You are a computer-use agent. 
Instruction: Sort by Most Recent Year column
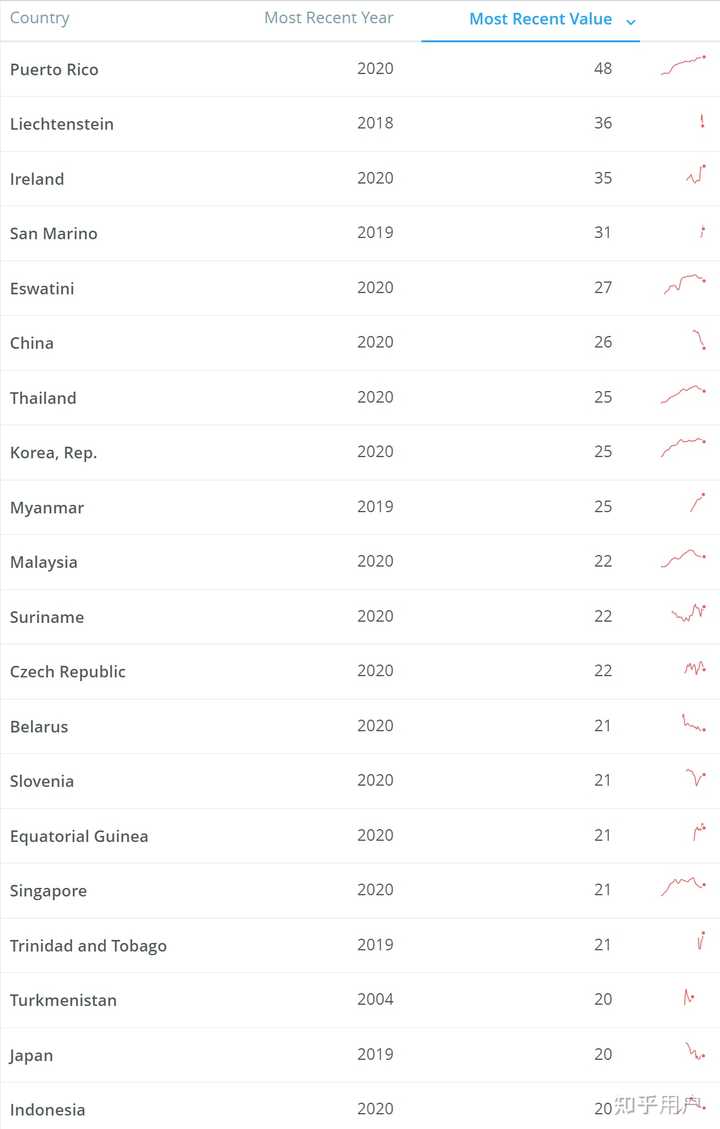pyautogui.click(x=328, y=18)
